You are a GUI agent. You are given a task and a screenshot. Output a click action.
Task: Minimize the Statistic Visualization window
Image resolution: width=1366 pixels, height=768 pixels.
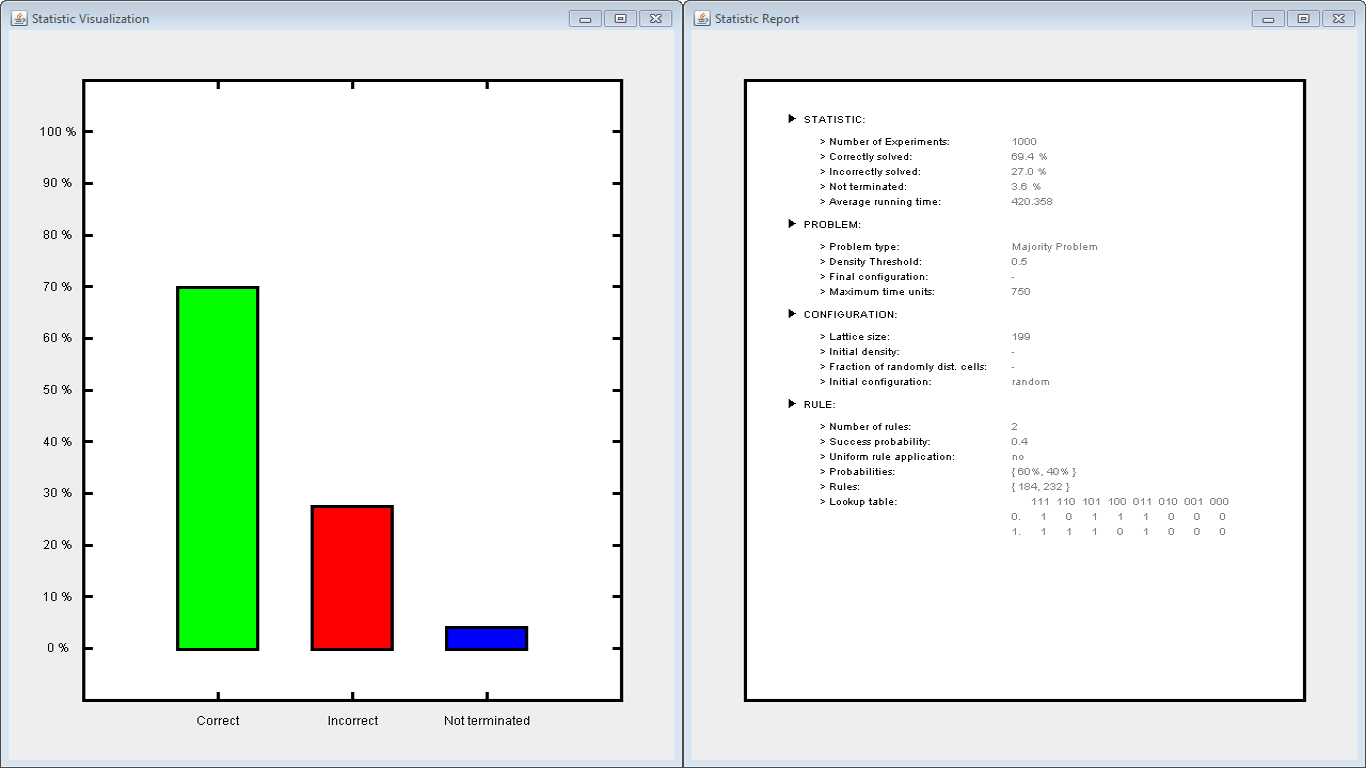[x=585, y=18]
